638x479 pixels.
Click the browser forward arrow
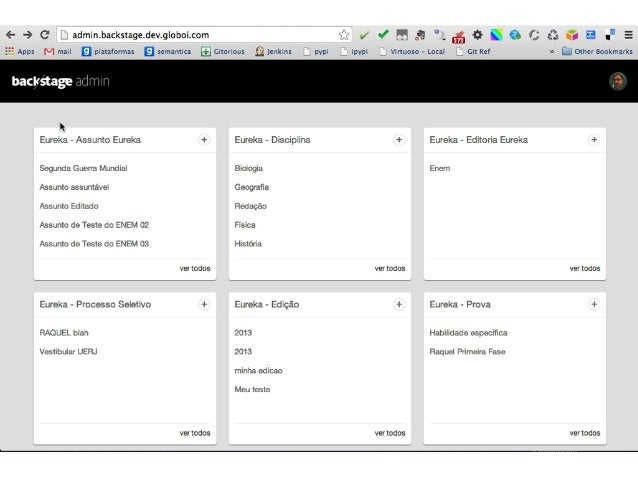[x=28, y=35]
